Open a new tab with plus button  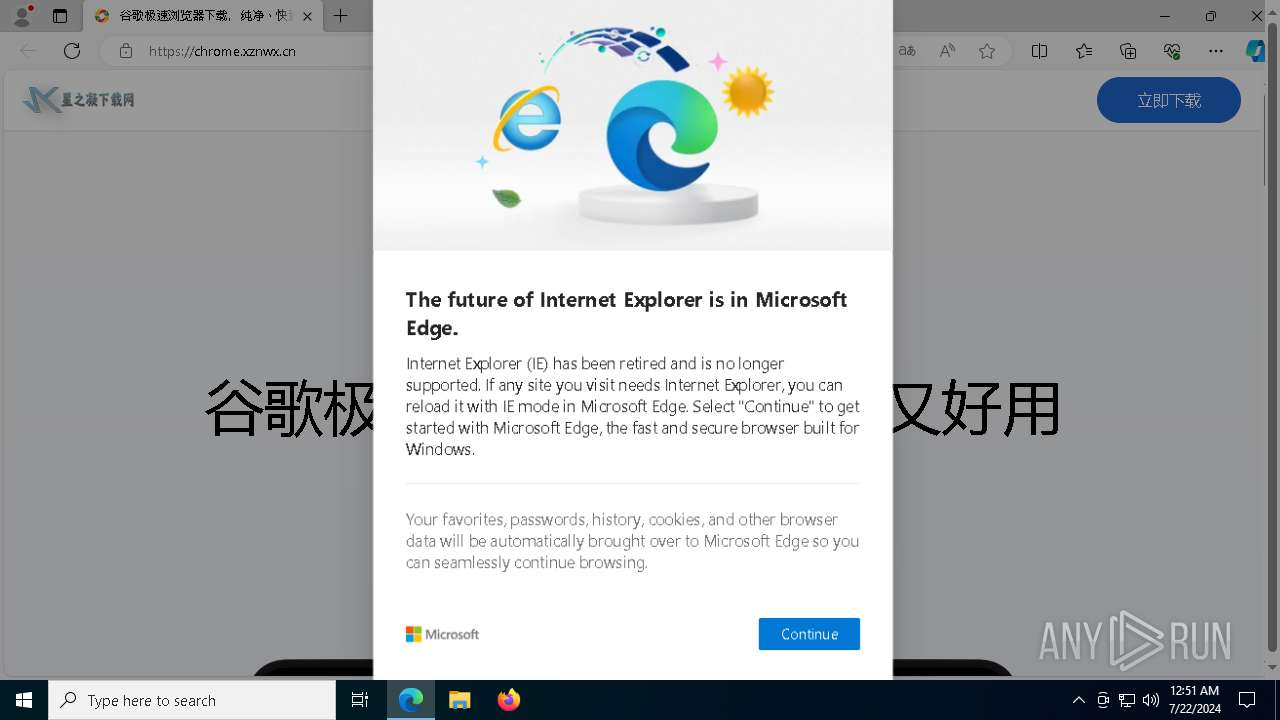(341, 16)
